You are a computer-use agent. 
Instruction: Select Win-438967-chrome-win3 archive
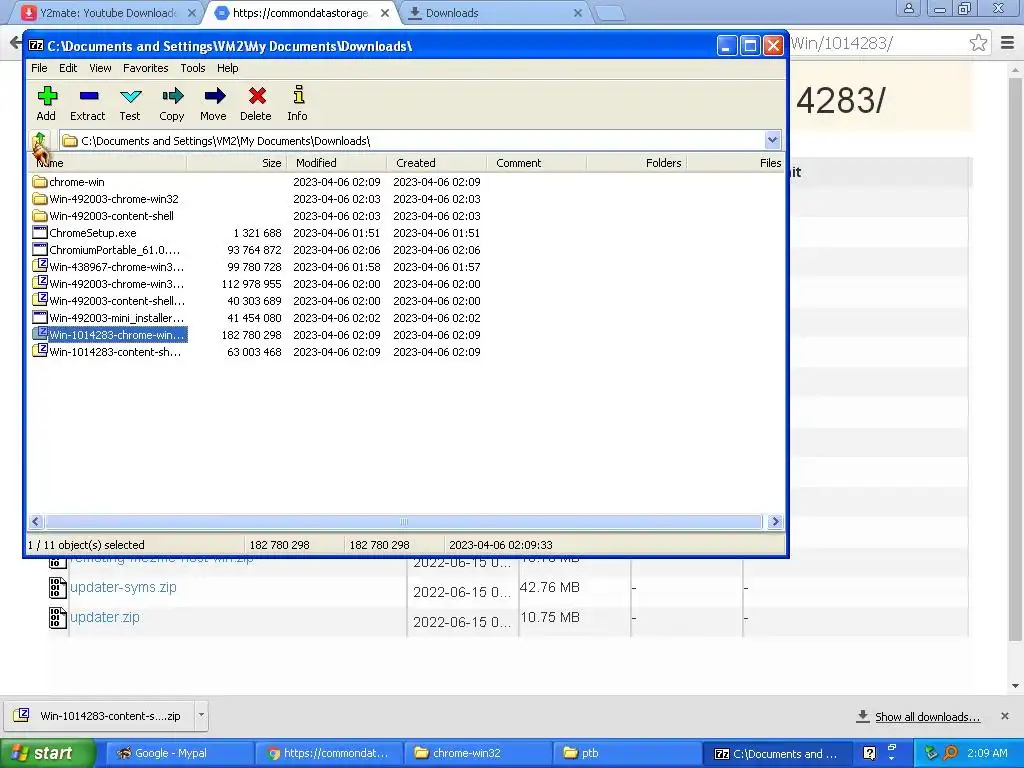(x=108, y=266)
